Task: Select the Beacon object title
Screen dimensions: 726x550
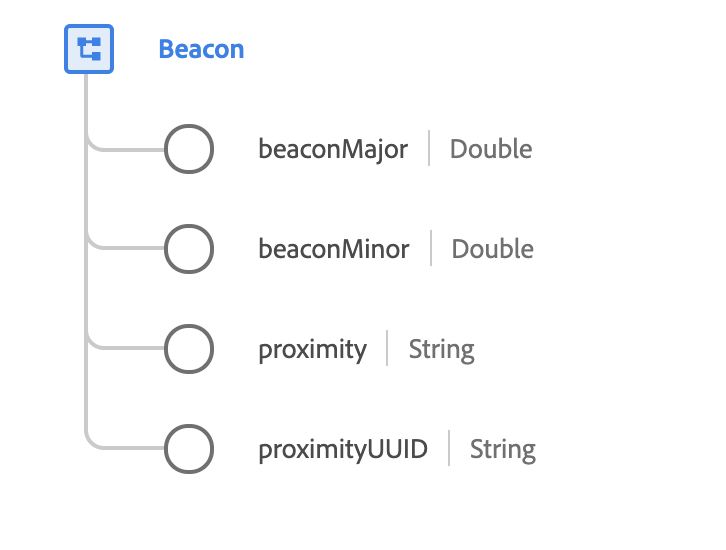Action: [201, 49]
